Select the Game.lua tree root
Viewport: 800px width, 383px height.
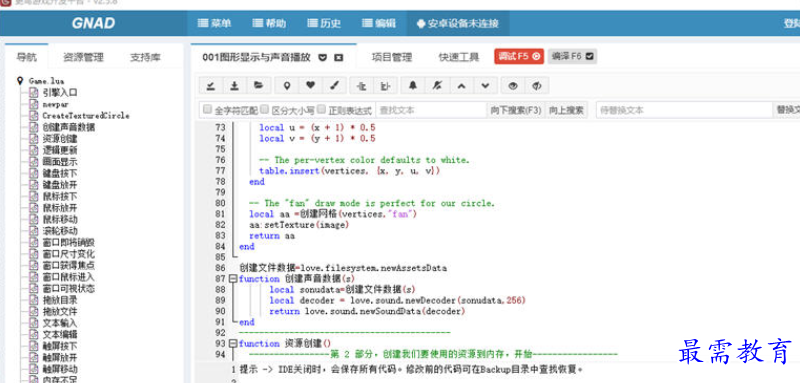pyautogui.click(x=46, y=81)
